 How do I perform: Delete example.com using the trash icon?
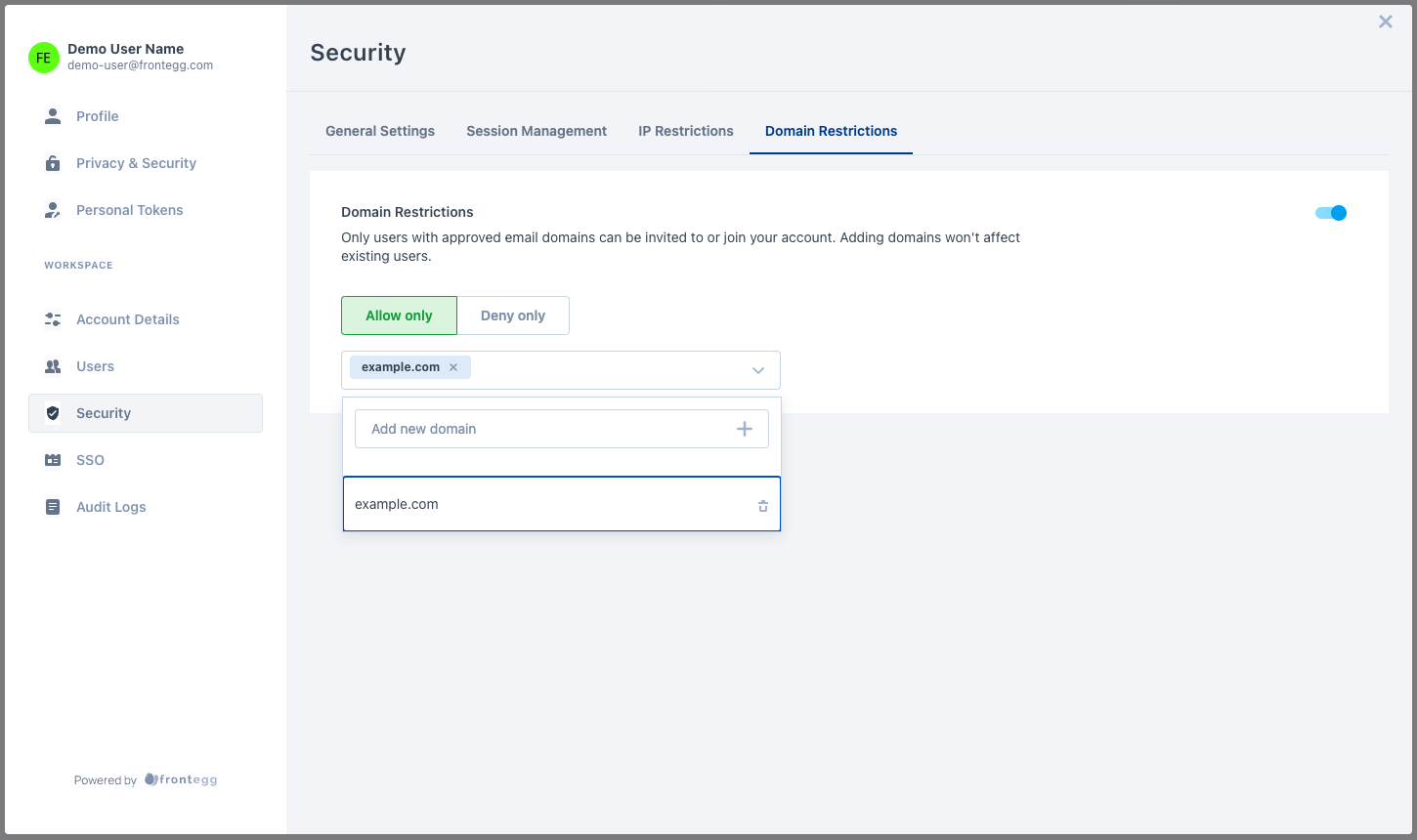pos(763,505)
